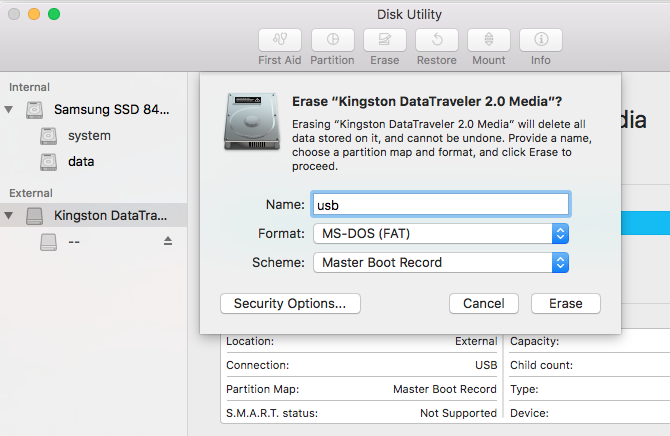Image resolution: width=670 pixels, height=436 pixels.
Task: Collapse the Kingston DataTraveler disclosure triangle
Action: coord(10,215)
